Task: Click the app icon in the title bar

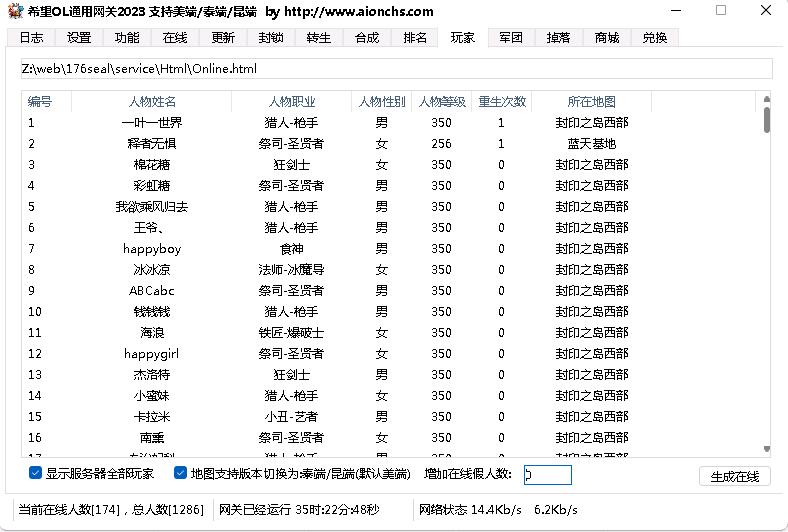Action: pos(15,11)
